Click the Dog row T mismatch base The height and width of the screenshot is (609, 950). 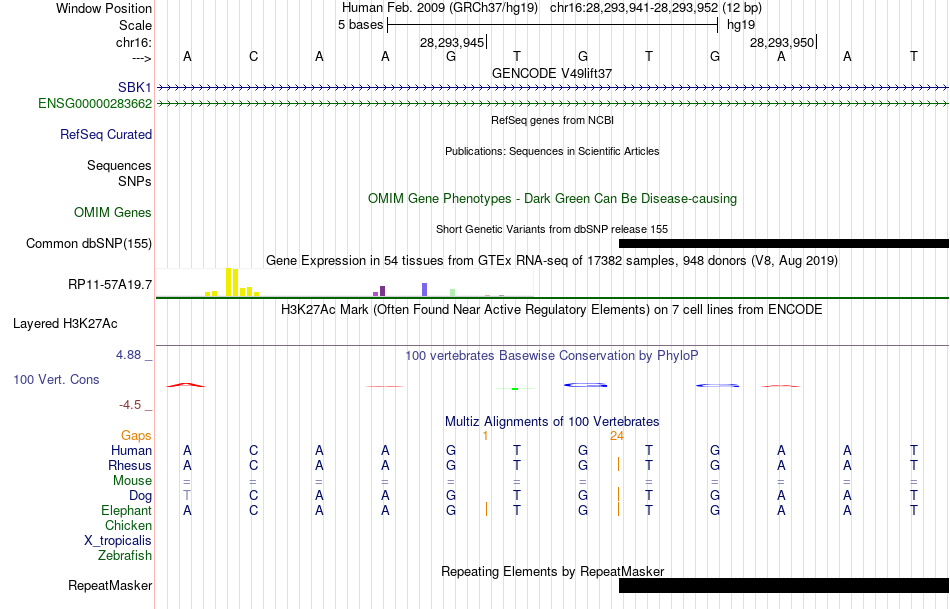(187, 496)
